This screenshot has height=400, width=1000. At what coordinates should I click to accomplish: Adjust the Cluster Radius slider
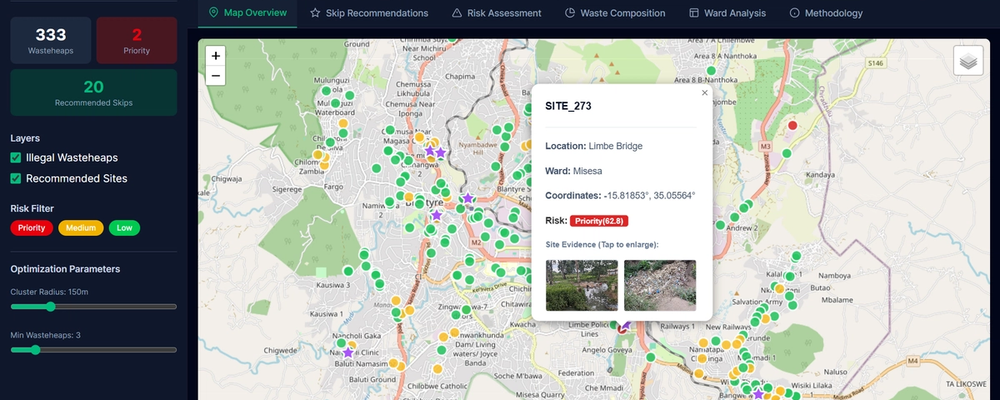[94, 307]
